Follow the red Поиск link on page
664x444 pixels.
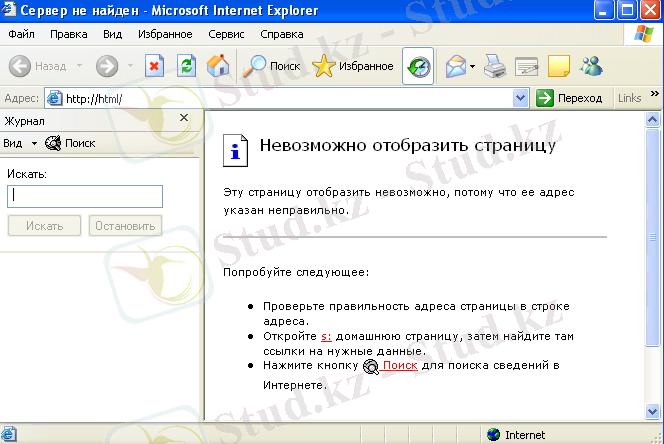point(399,366)
